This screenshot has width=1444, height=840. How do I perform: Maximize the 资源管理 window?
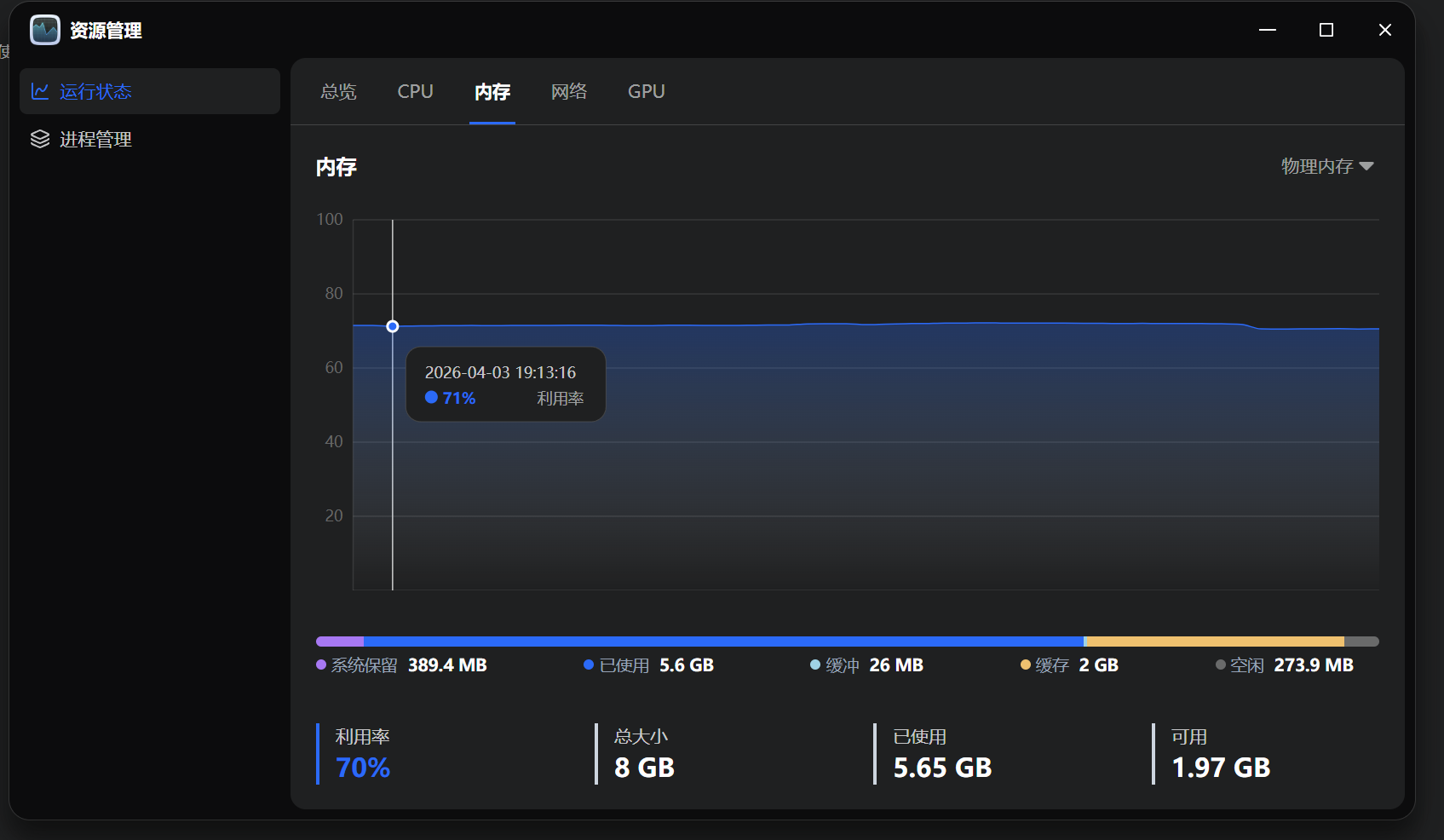click(x=1326, y=30)
